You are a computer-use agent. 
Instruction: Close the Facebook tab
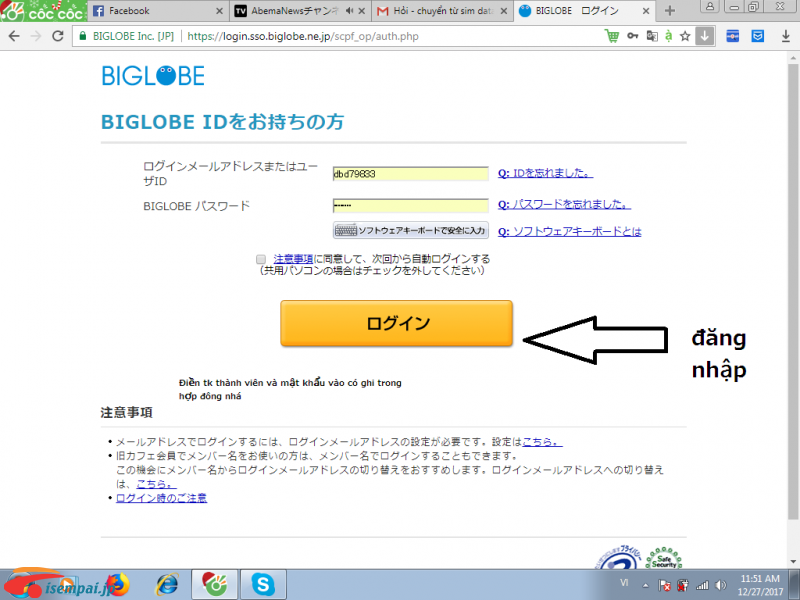click(x=219, y=11)
